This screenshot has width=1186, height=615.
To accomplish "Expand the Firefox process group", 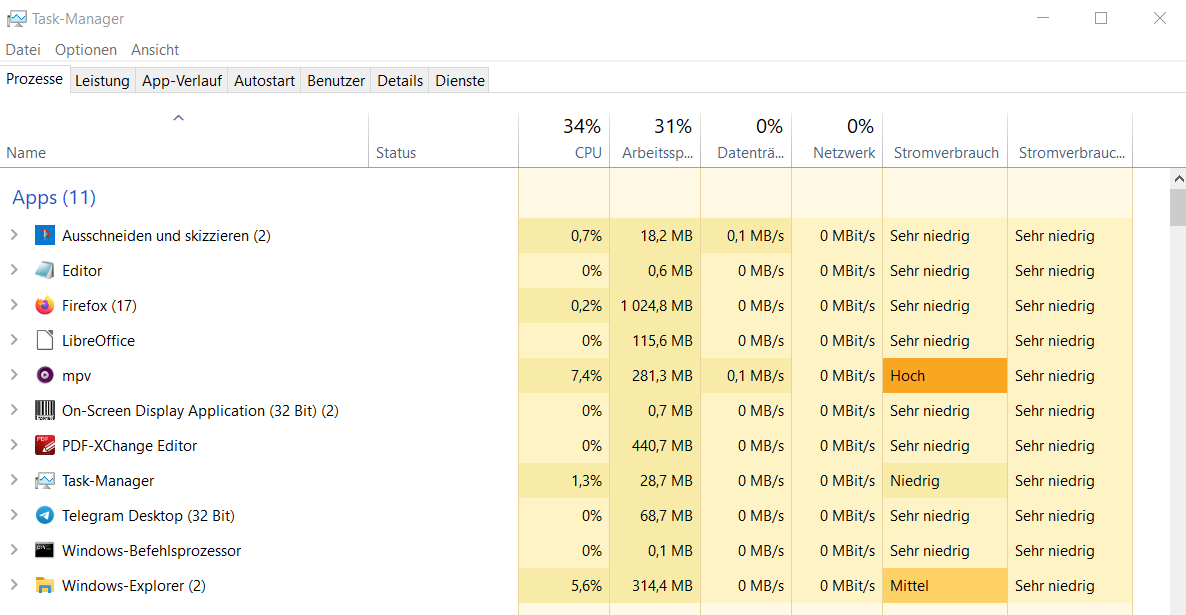I will coord(14,306).
